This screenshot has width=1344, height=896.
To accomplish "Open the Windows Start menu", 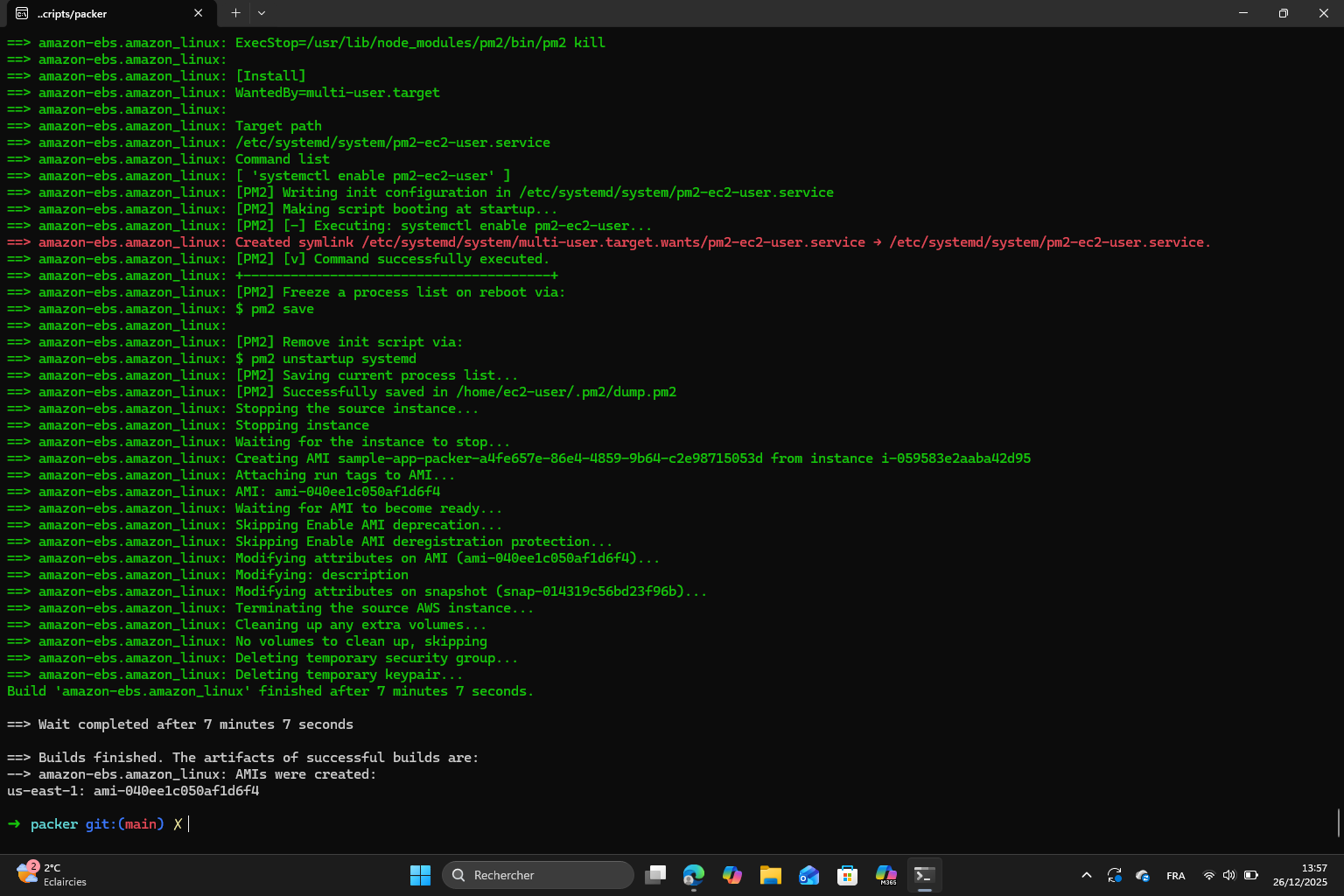I will tap(420, 875).
